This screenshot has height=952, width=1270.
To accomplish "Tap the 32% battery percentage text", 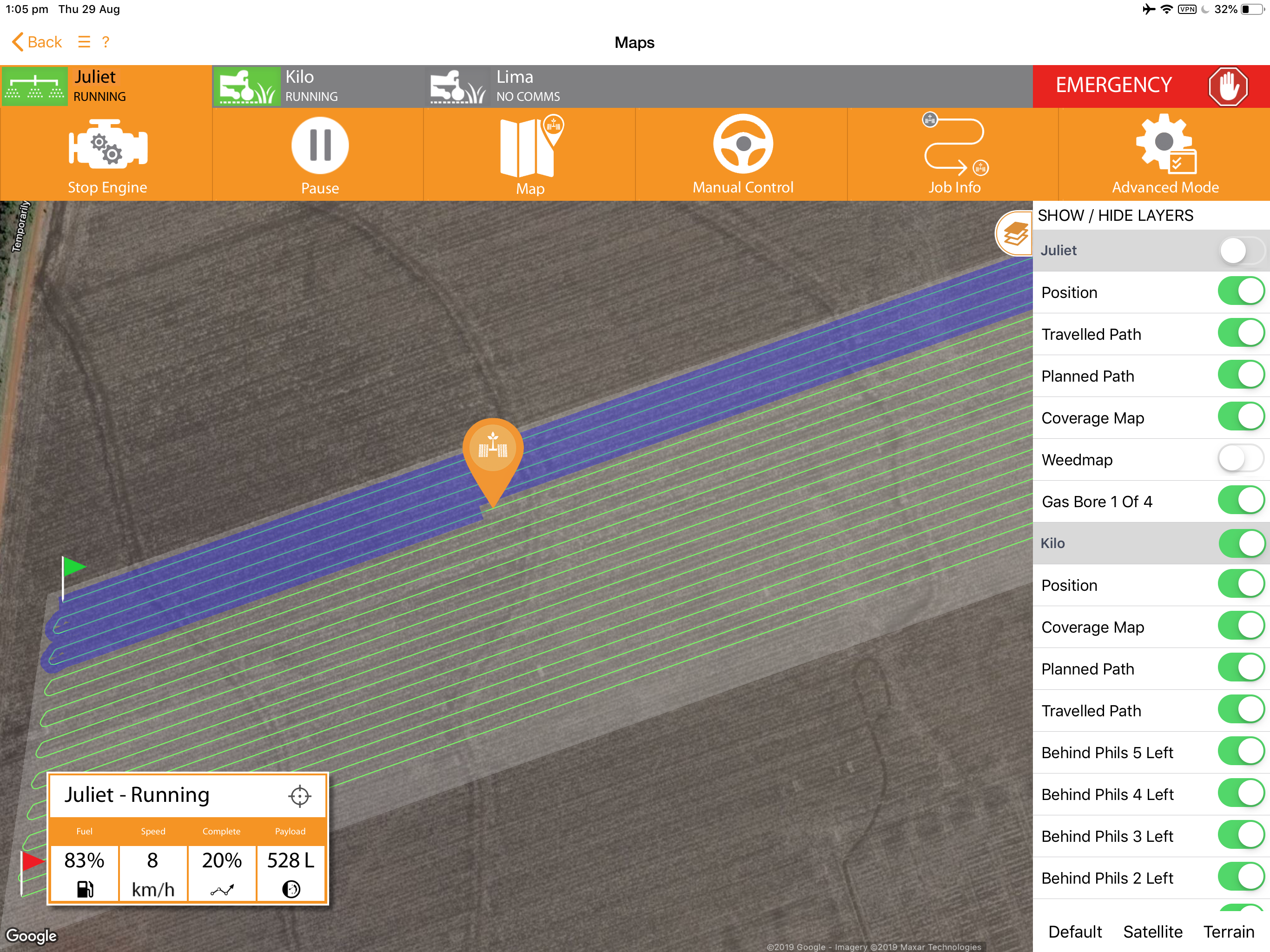I will (x=1226, y=9).
